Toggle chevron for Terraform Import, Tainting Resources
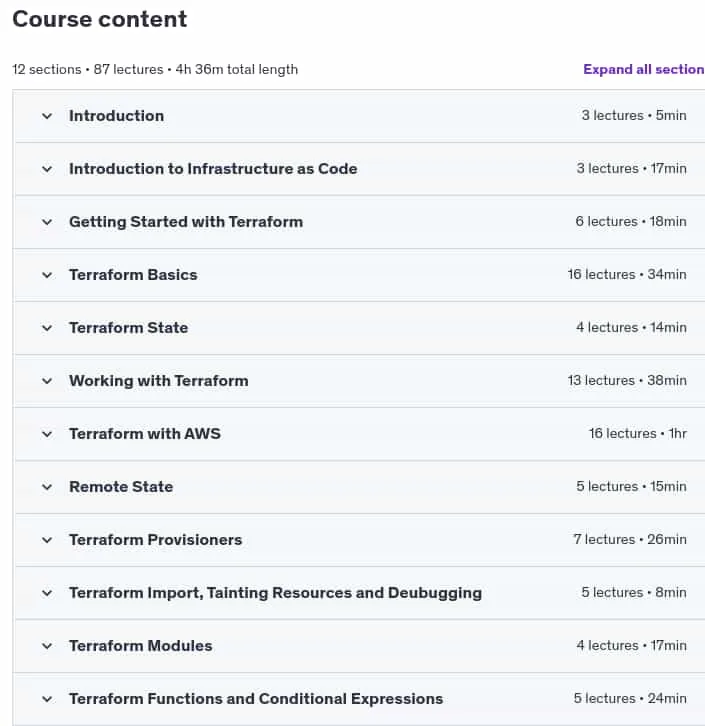This screenshot has width=705, height=726. (x=47, y=593)
